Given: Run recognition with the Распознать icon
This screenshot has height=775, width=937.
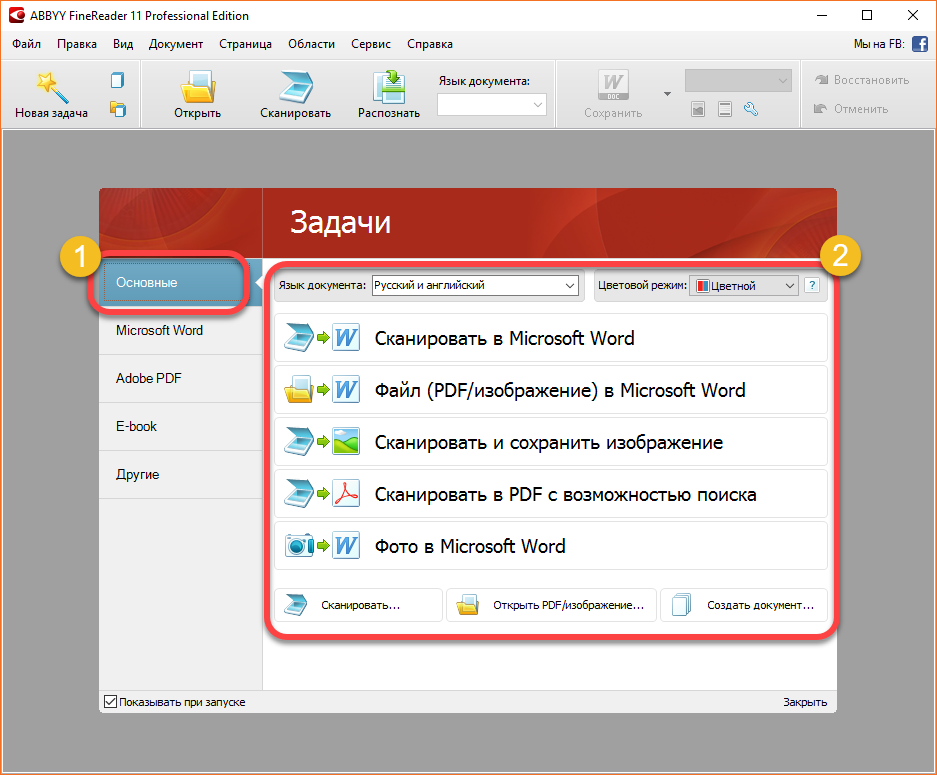Looking at the screenshot, I should tap(389, 87).
